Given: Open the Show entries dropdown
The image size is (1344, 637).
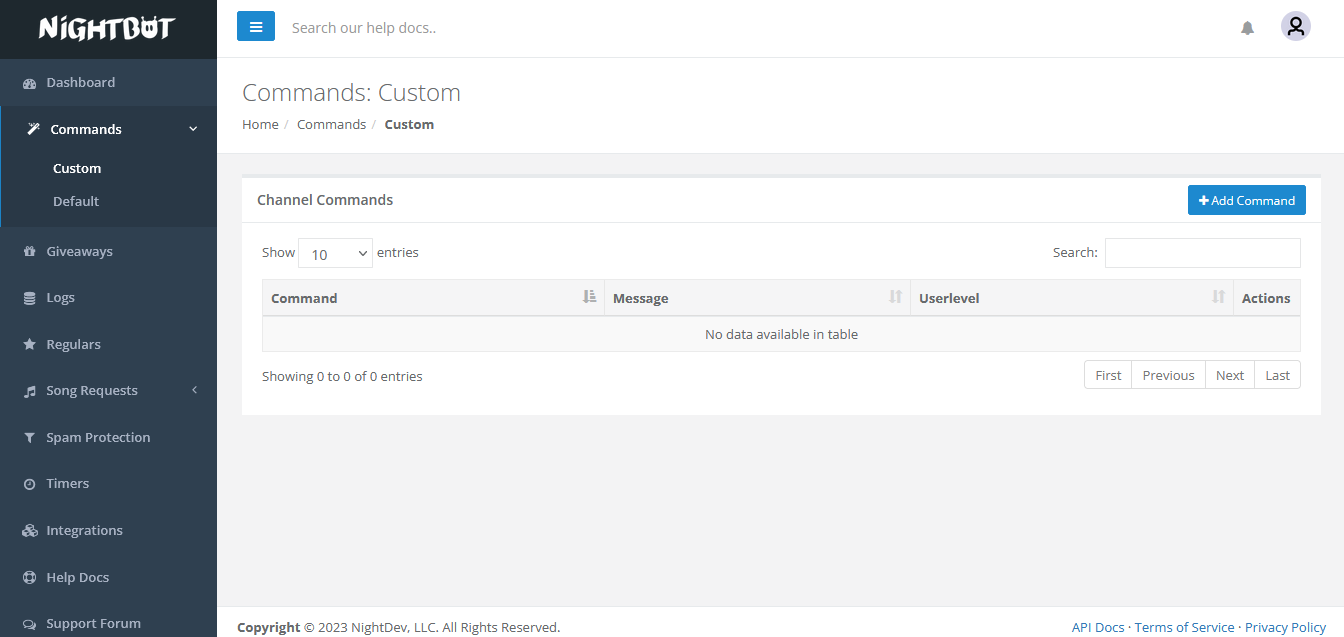Looking at the screenshot, I should [335, 254].
